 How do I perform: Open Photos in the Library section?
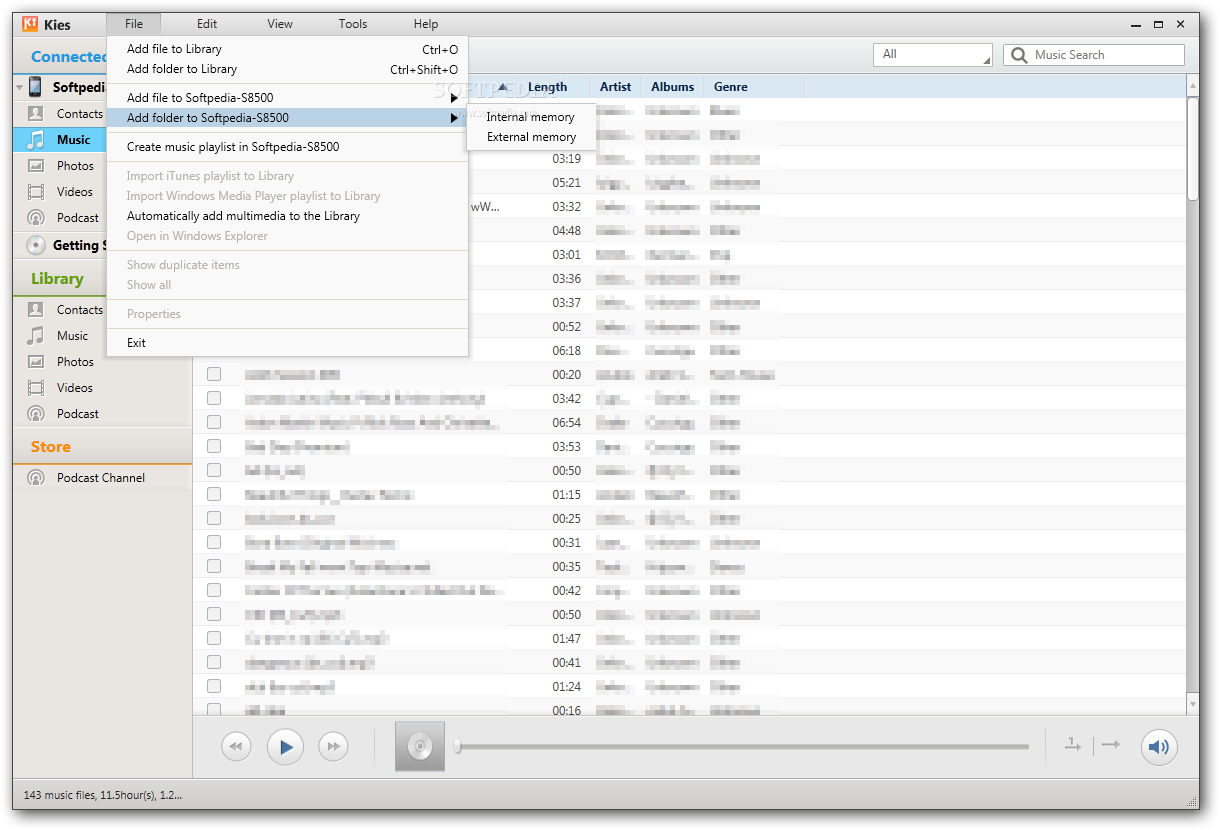75,362
